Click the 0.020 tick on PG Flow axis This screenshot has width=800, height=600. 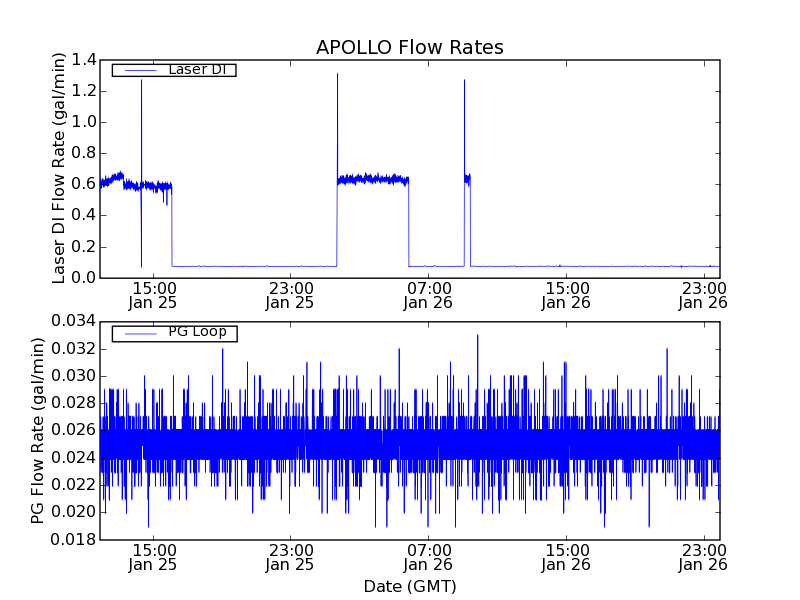click(73, 512)
